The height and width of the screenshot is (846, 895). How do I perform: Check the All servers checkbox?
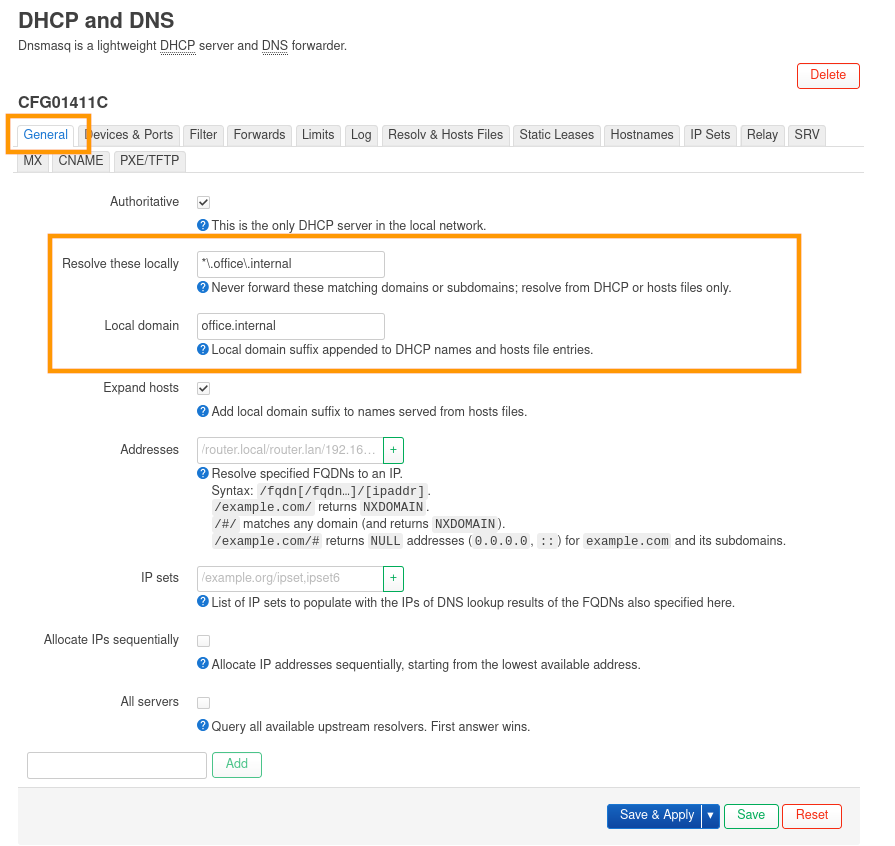pos(204,702)
